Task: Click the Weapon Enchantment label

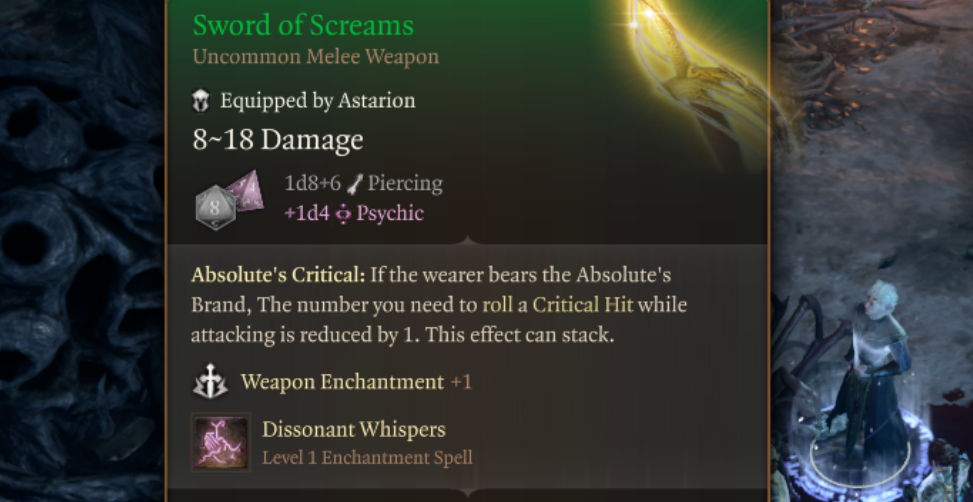Action: 342,382
